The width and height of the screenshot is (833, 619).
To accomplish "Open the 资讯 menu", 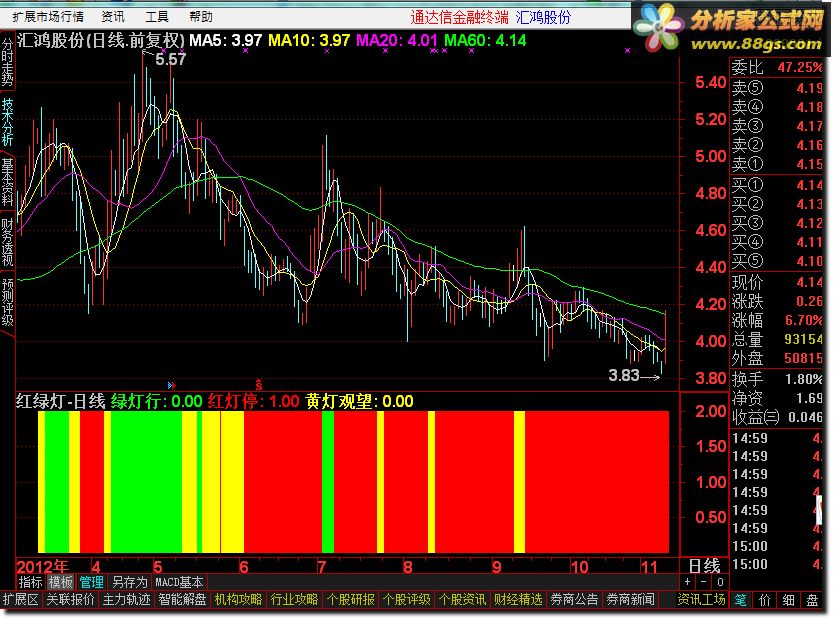I will [x=113, y=17].
